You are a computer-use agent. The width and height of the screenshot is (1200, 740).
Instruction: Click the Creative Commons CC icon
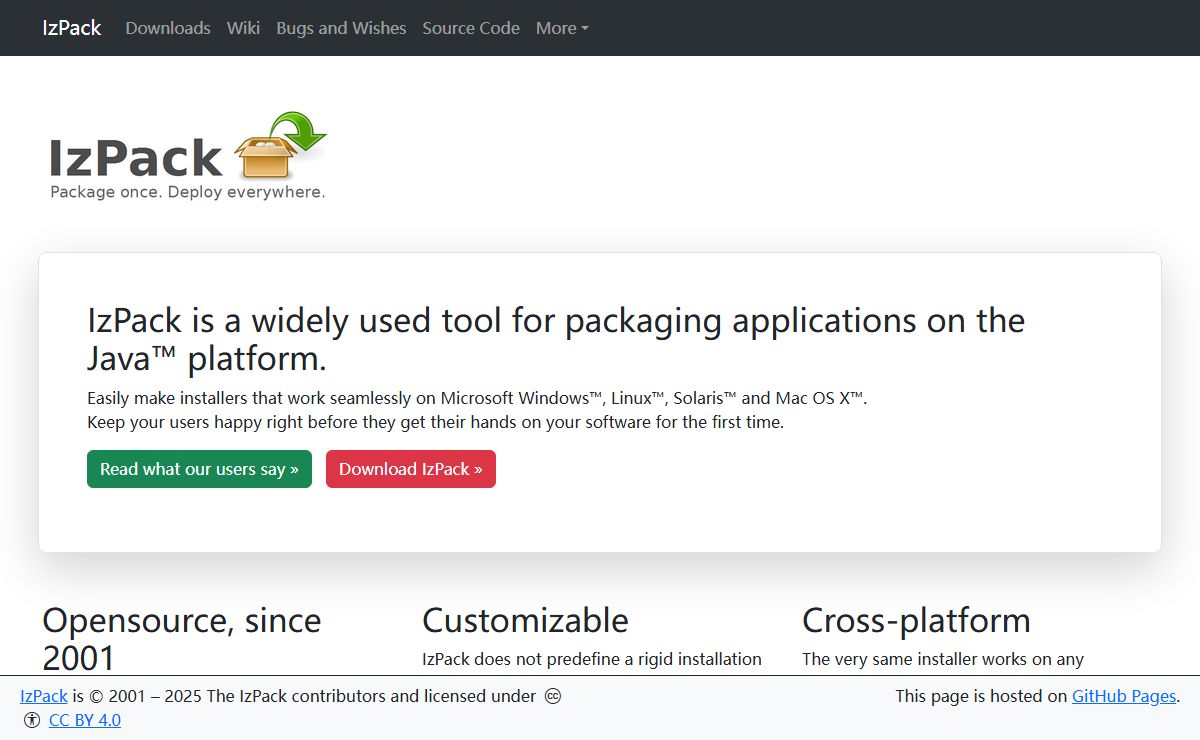coord(553,696)
